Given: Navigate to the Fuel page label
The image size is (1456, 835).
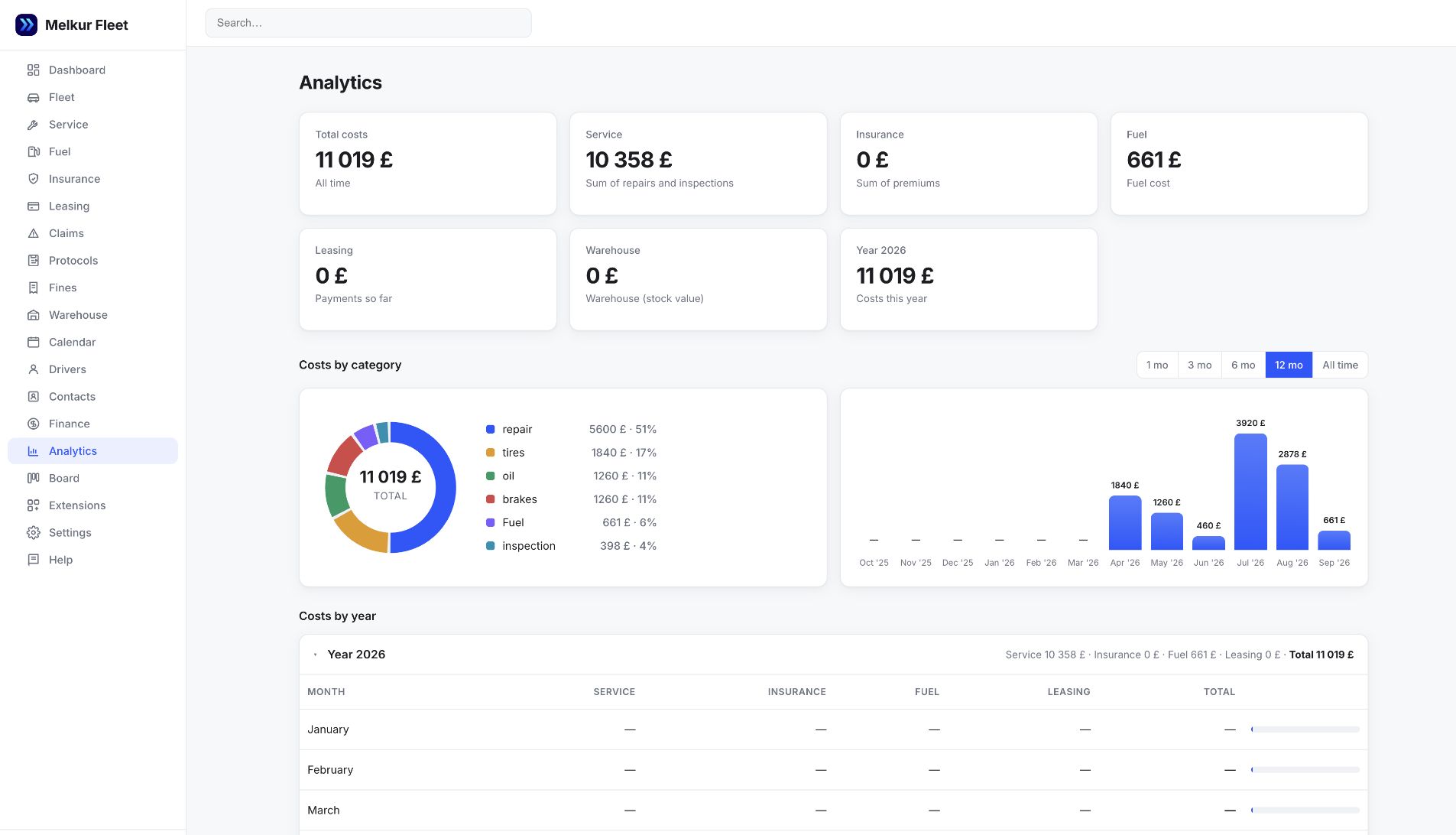Looking at the screenshot, I should (60, 151).
